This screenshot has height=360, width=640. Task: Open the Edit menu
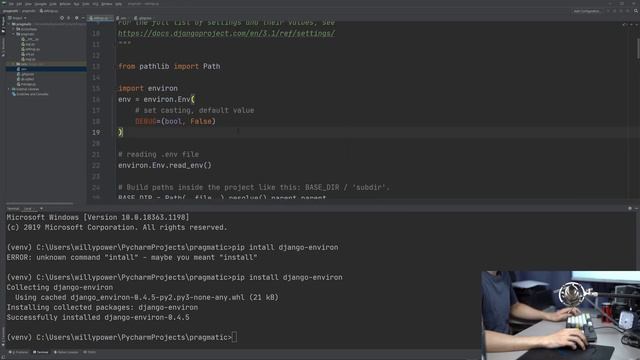coord(19,4)
